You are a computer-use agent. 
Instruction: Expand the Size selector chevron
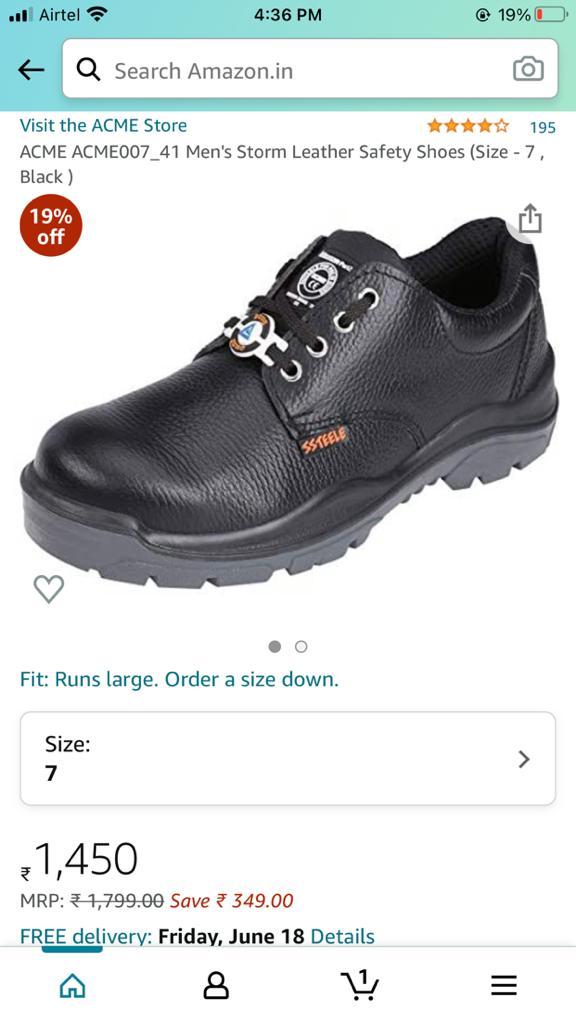[524, 759]
